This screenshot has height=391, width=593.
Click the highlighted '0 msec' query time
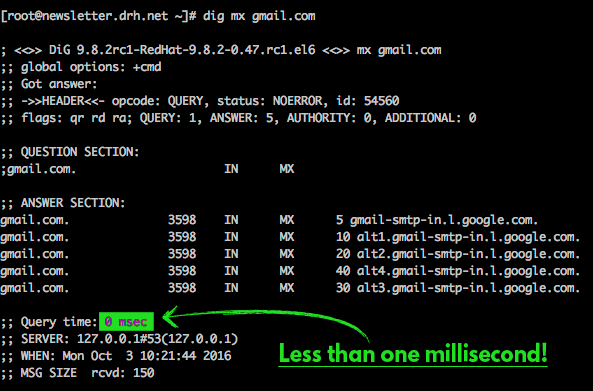(126, 321)
